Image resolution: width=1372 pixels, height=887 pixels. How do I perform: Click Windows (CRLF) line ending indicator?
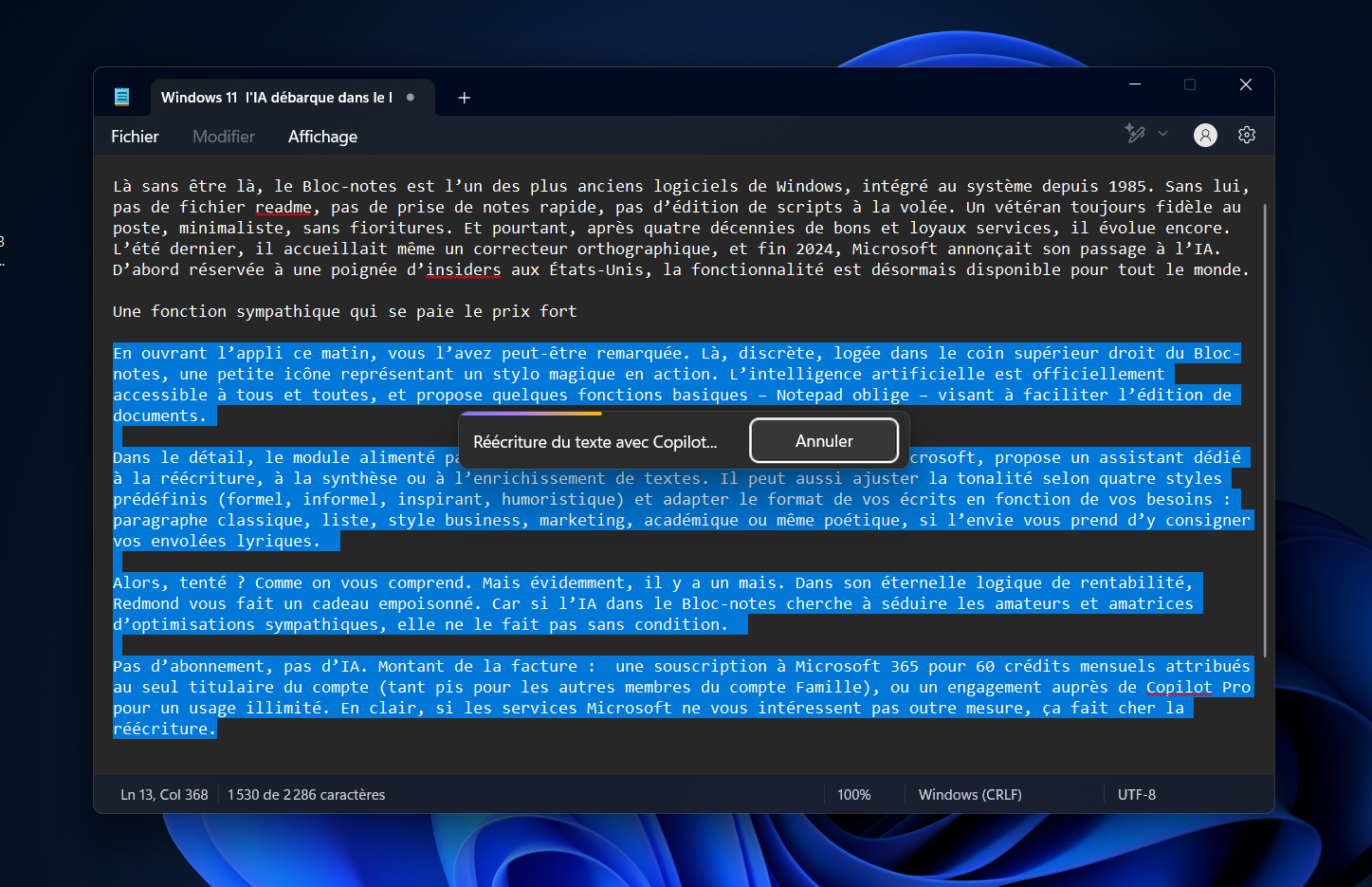tap(969, 795)
